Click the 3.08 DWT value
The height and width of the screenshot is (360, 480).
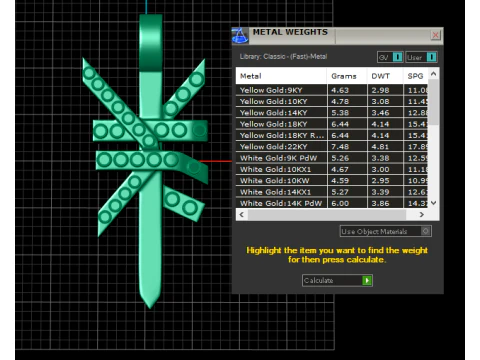coord(380,102)
